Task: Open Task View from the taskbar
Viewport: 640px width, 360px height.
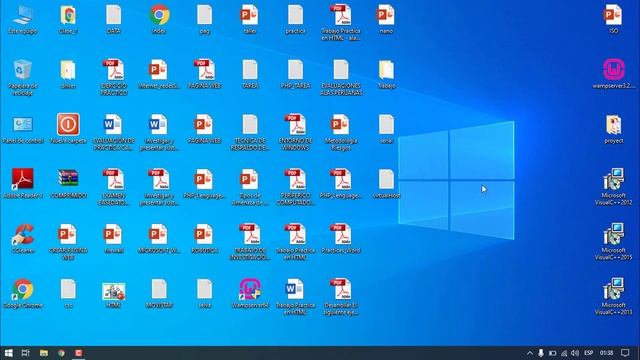Action: coord(25,353)
